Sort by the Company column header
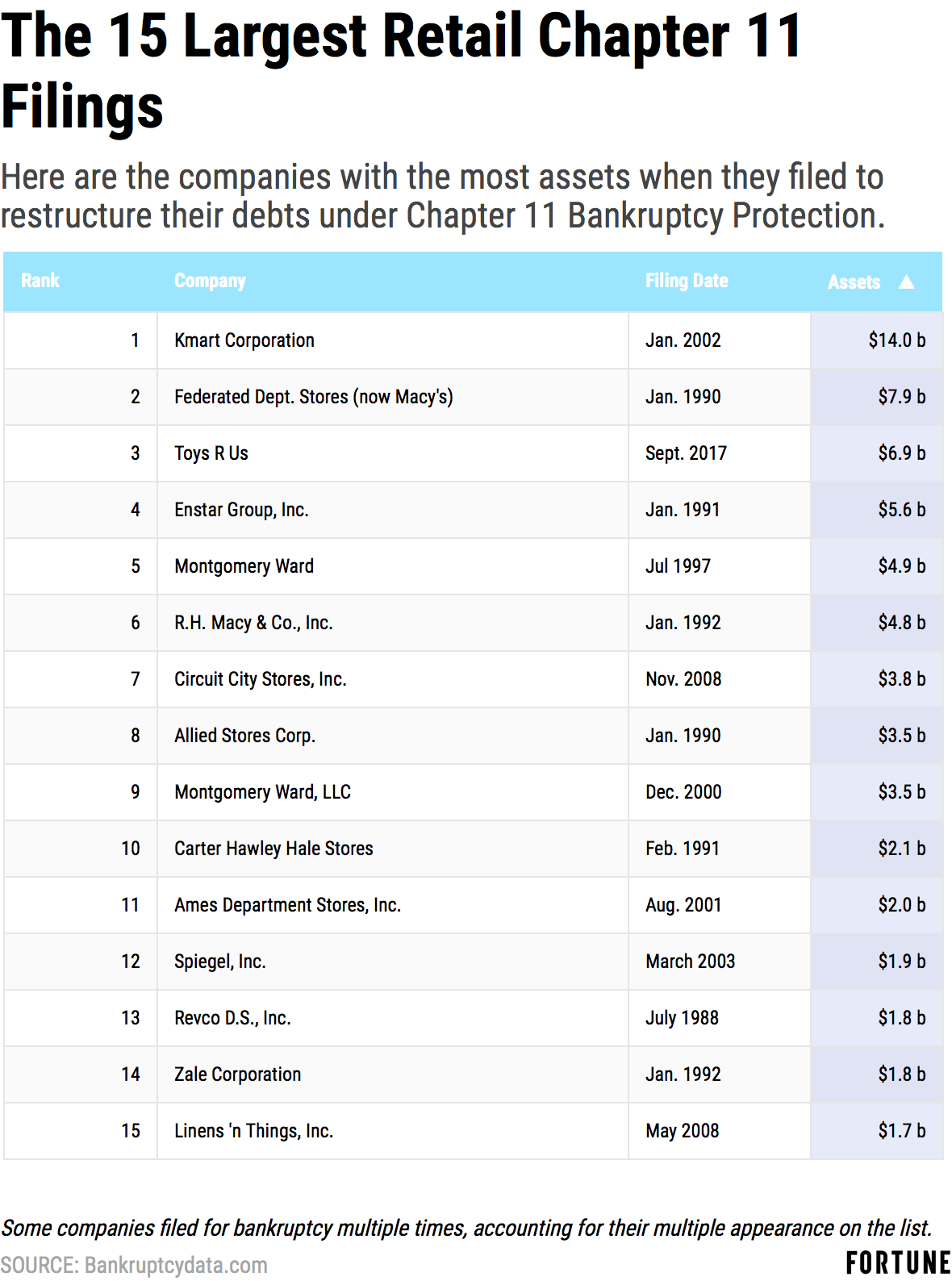This screenshot has height=1281, width=952. tap(210, 281)
